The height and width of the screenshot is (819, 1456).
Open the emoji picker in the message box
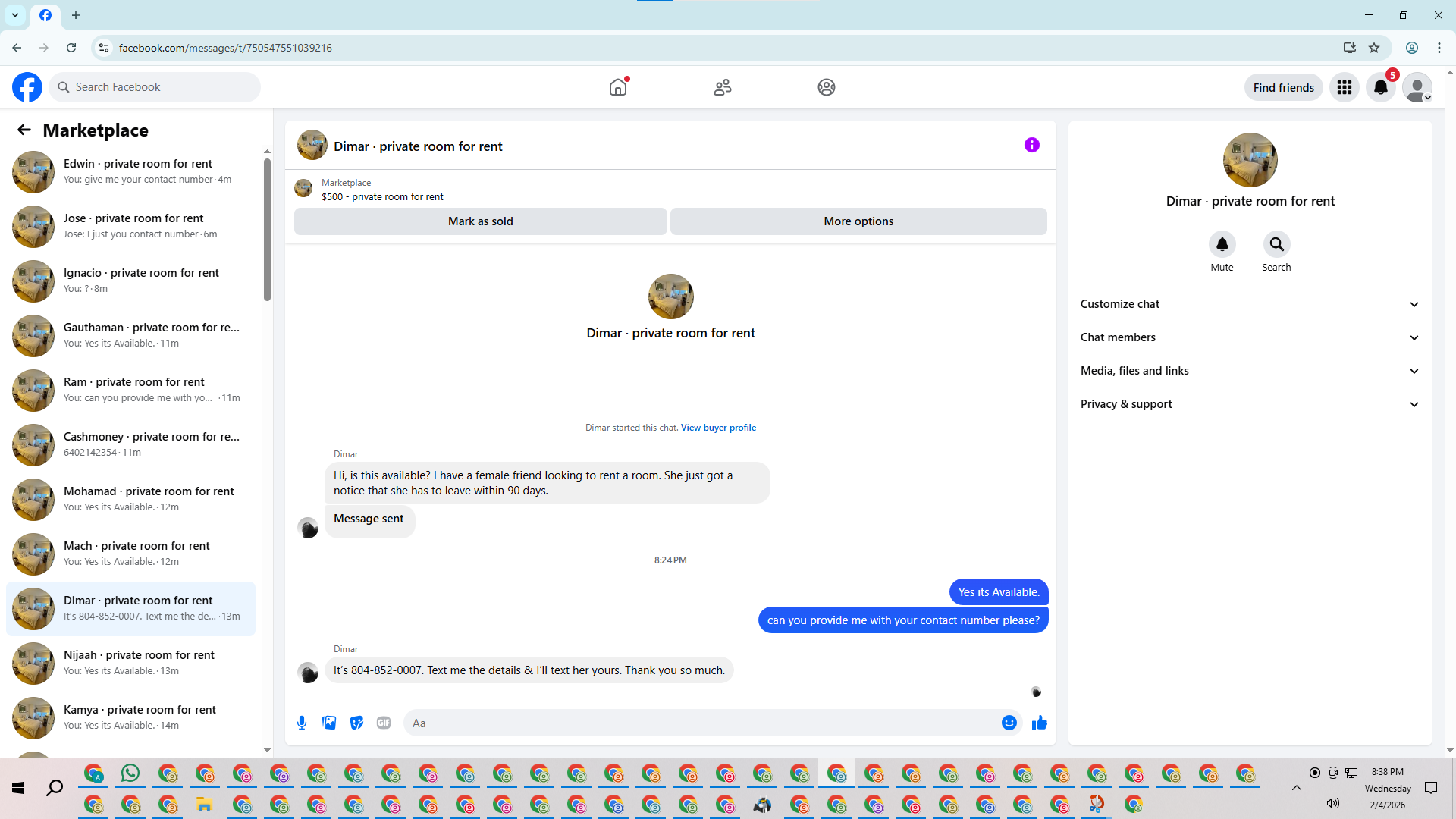[1009, 723]
